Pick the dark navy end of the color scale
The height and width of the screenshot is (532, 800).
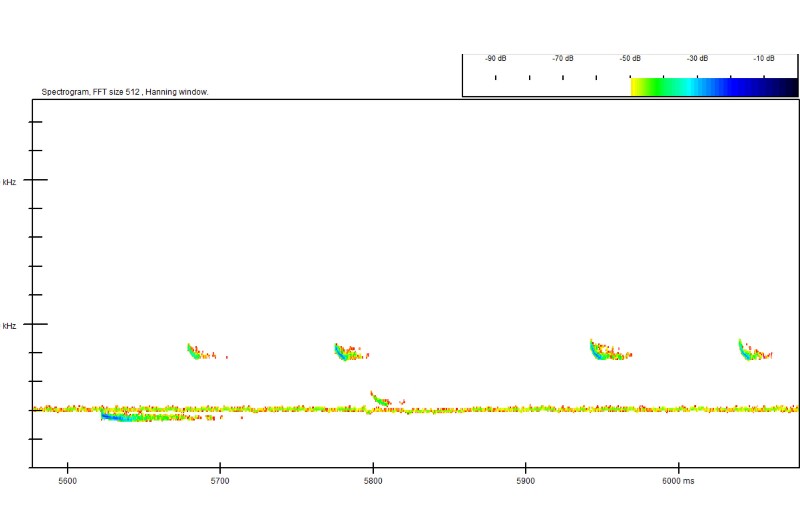(788, 87)
